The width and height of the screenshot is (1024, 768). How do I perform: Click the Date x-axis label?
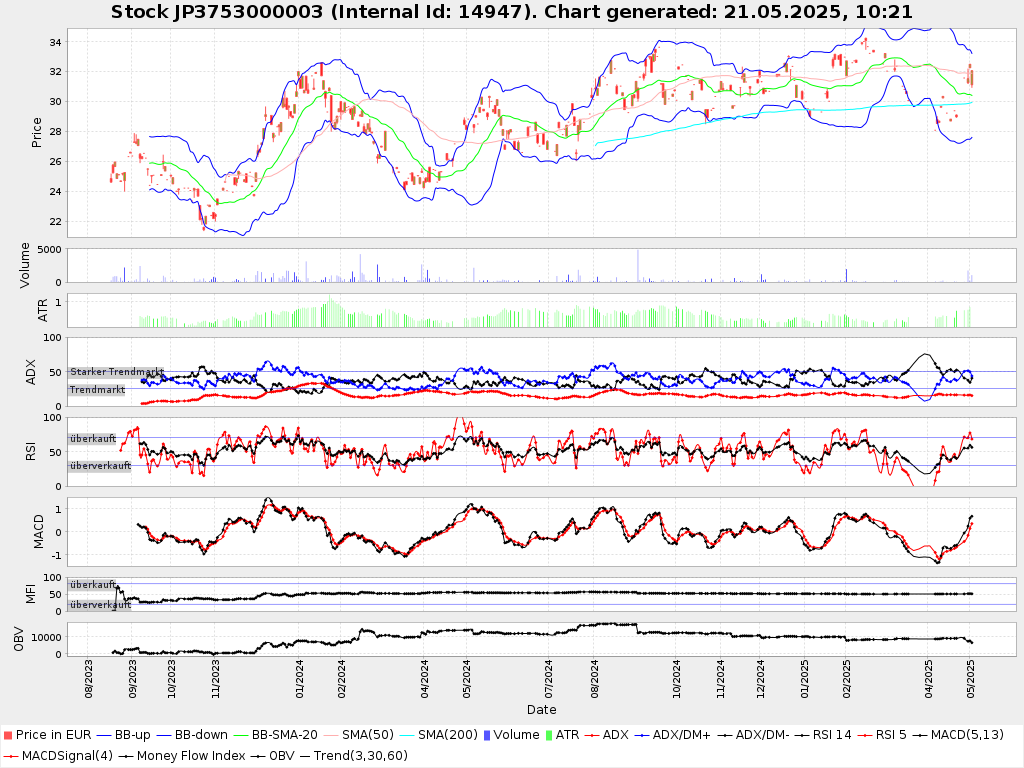(541, 709)
